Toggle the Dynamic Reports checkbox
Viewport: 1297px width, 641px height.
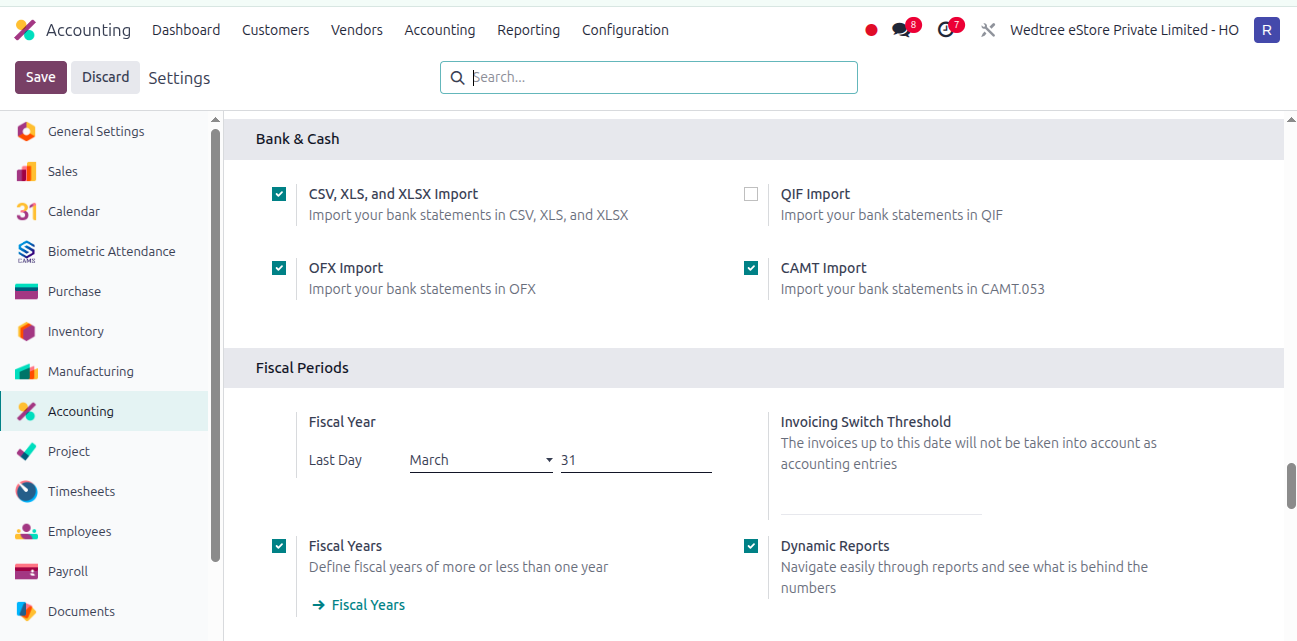pos(751,546)
